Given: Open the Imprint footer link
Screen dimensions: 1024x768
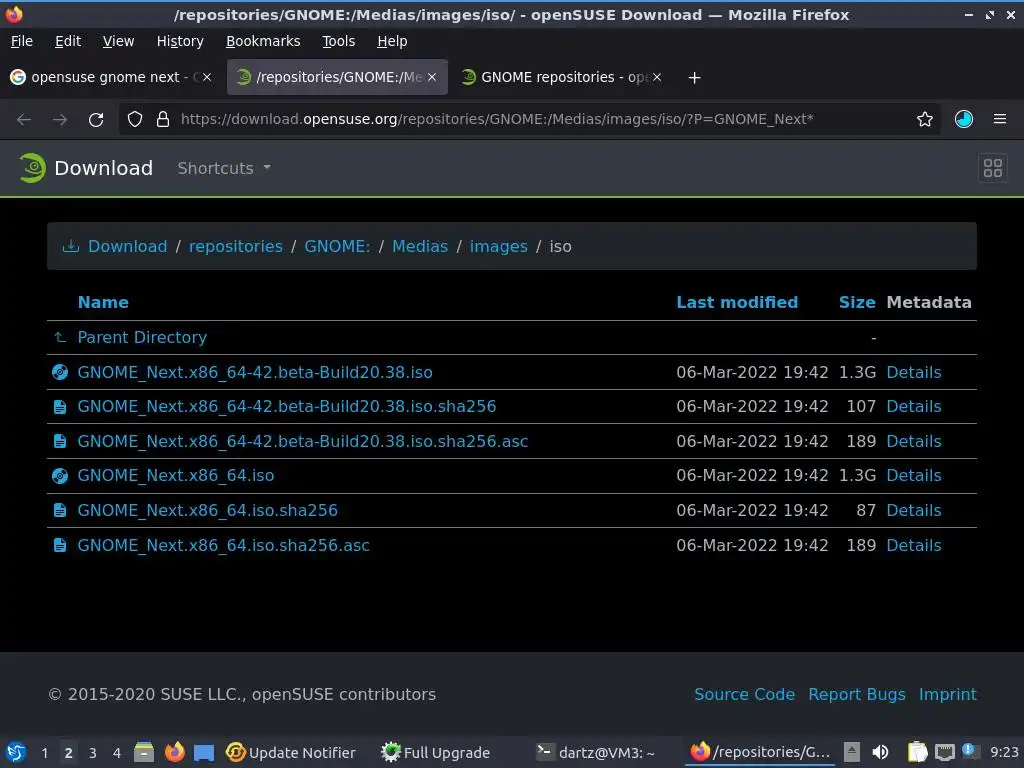Looking at the screenshot, I should [948, 695].
